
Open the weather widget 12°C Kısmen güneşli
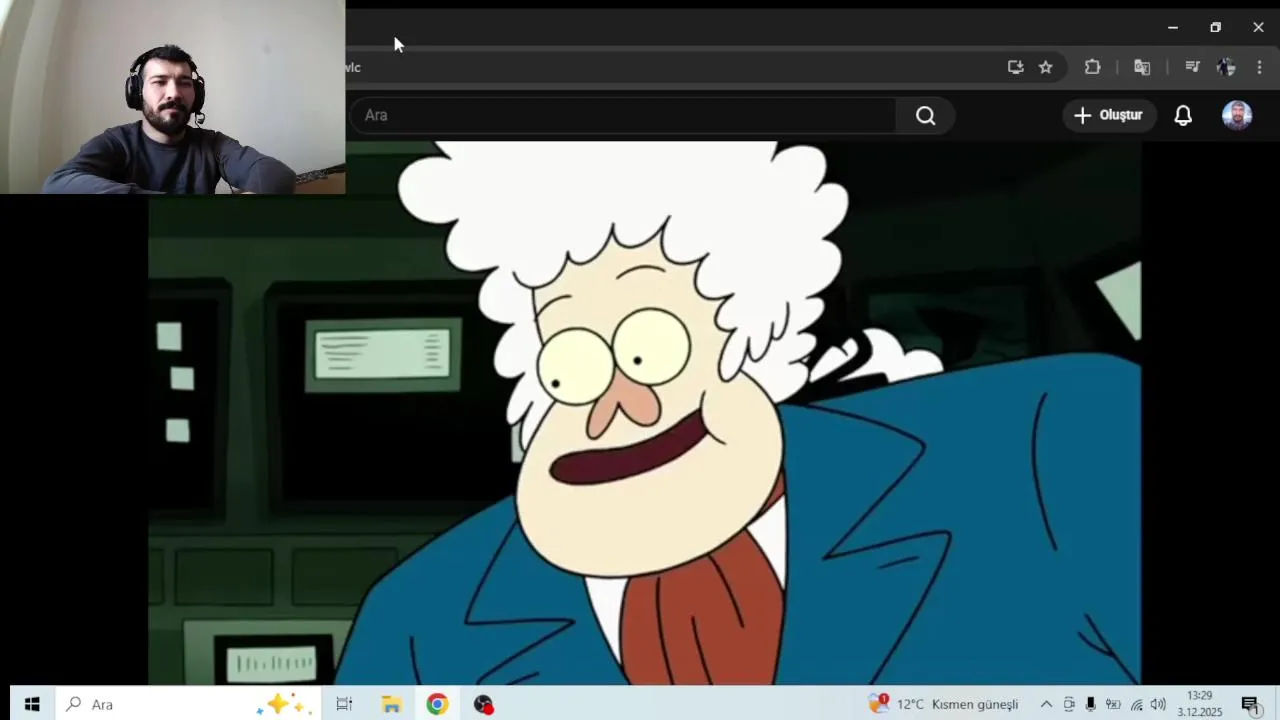[943, 704]
